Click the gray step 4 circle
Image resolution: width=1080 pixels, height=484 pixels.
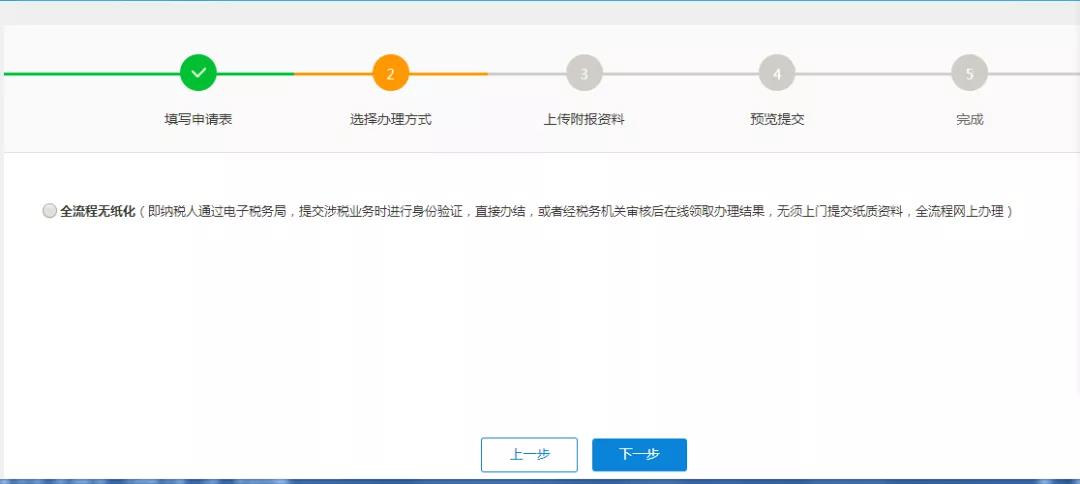tap(777, 73)
